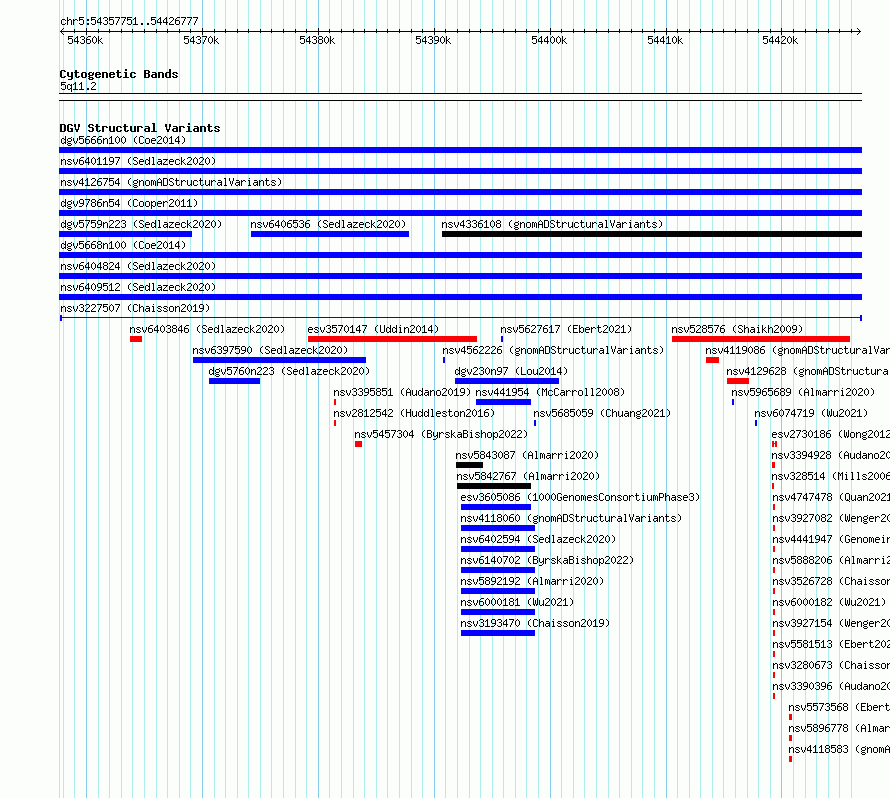Click the red nsv5457304 variant marker

click(x=358, y=444)
